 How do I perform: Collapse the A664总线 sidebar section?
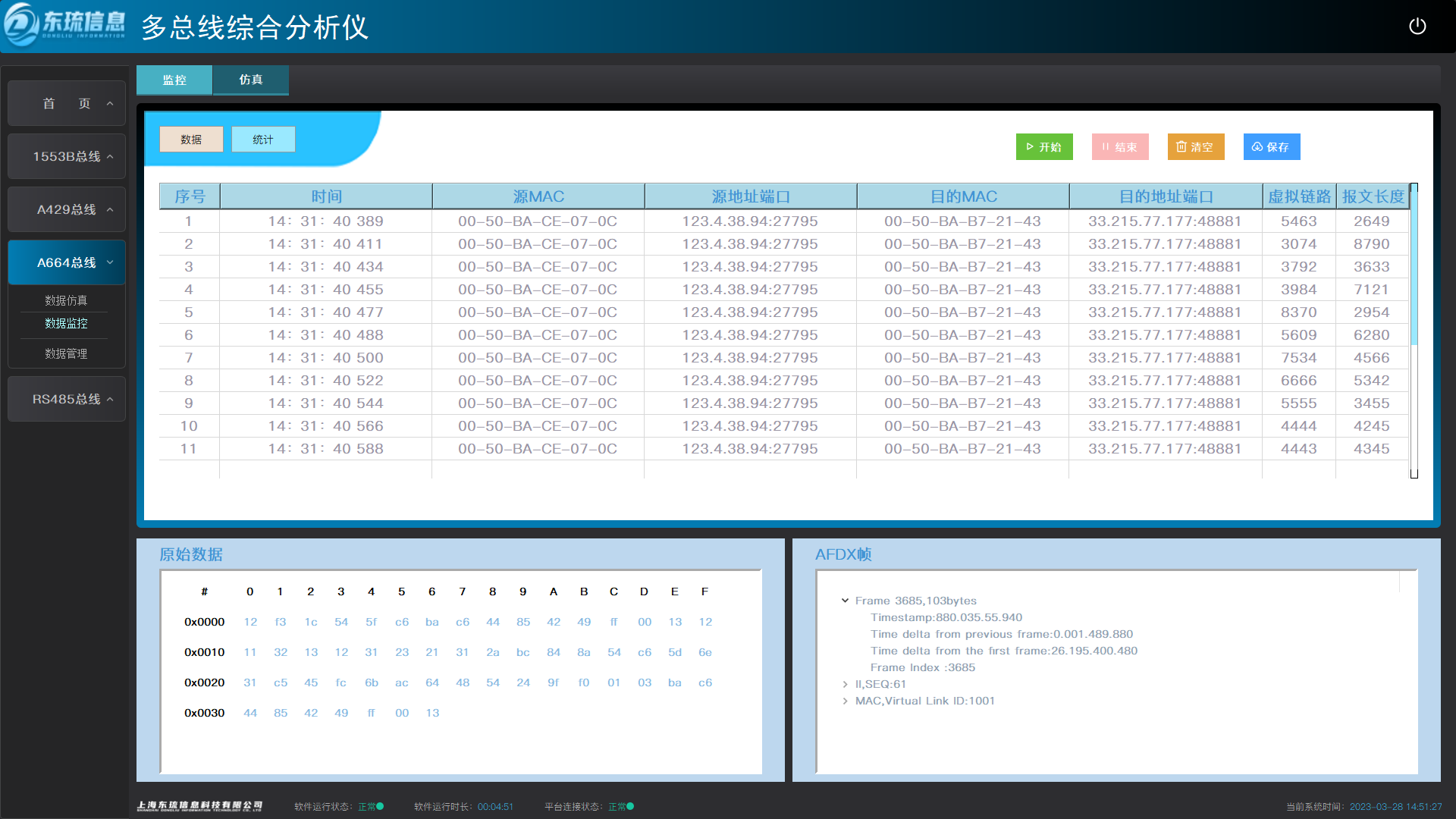point(67,262)
